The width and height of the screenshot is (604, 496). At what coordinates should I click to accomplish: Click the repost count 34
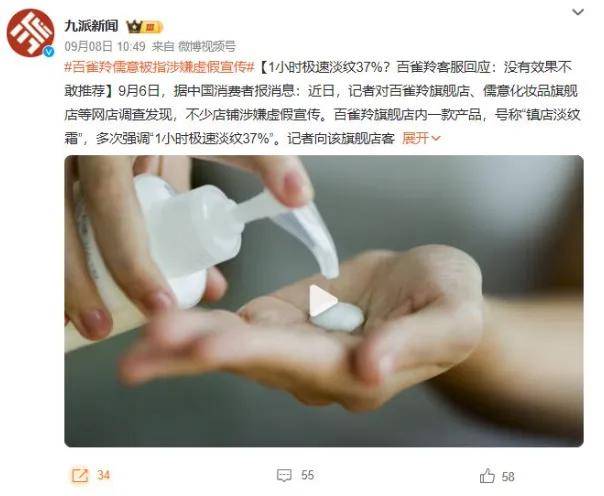(103, 475)
